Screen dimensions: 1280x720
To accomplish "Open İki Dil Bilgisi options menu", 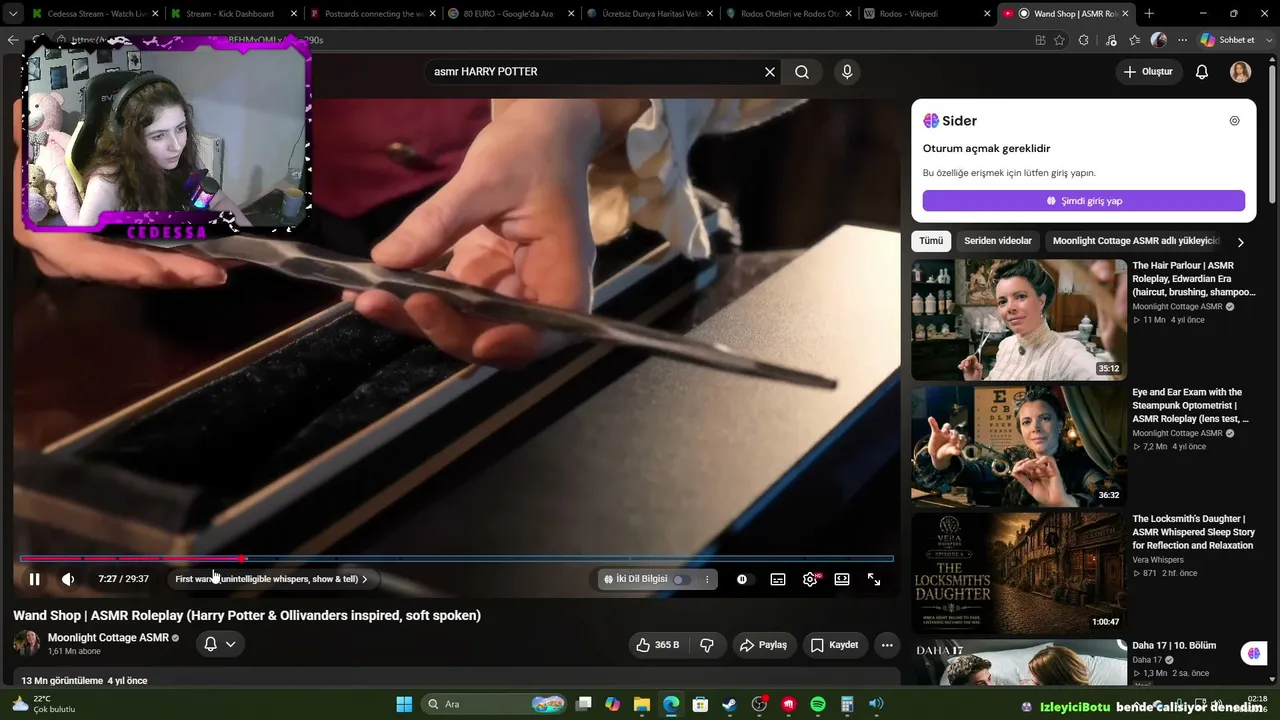I will pos(707,579).
